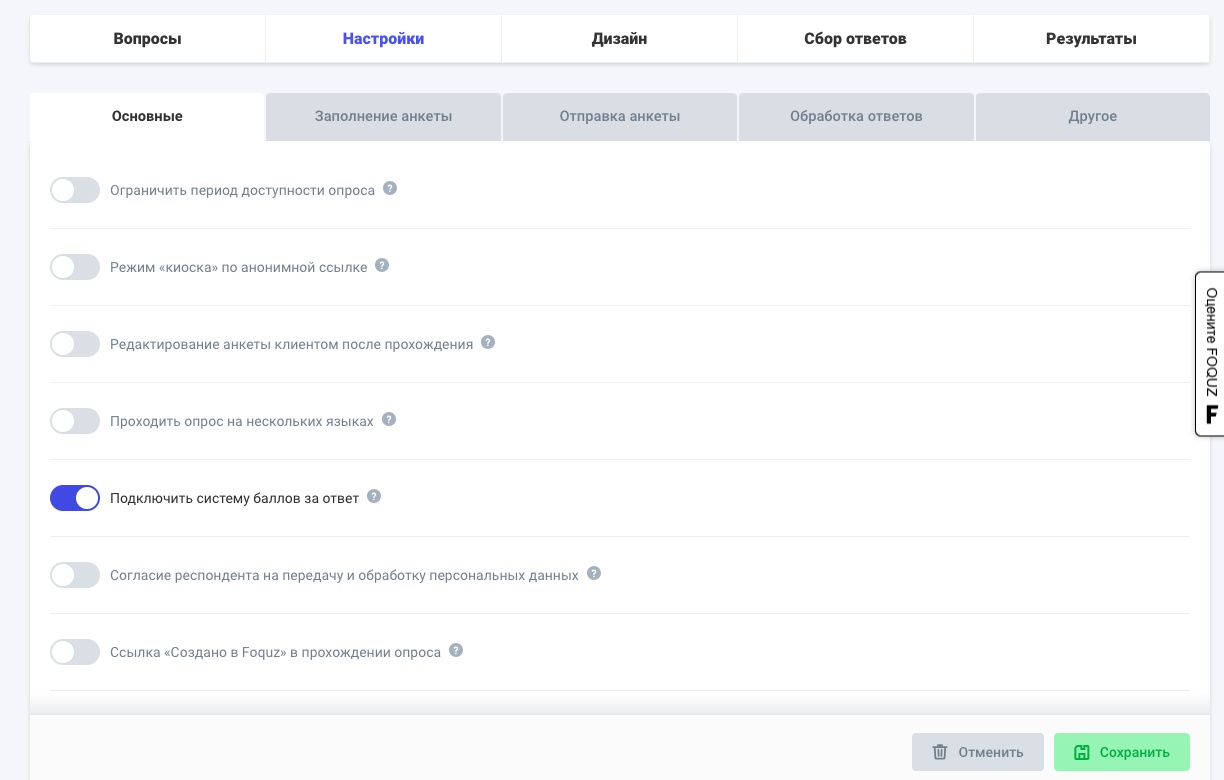1224x780 pixels.
Task: Toggle "Редактирование анкеты клиентом после прохождения"
Action: point(75,344)
